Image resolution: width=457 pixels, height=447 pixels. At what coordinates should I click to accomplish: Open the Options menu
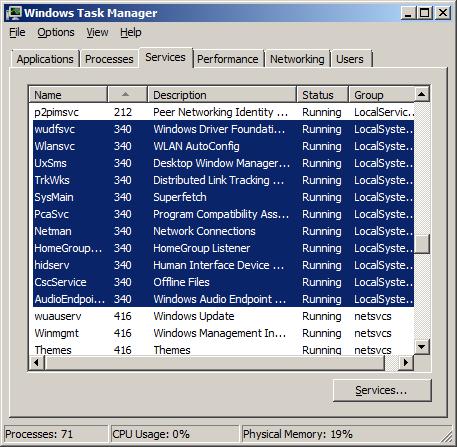(x=56, y=32)
